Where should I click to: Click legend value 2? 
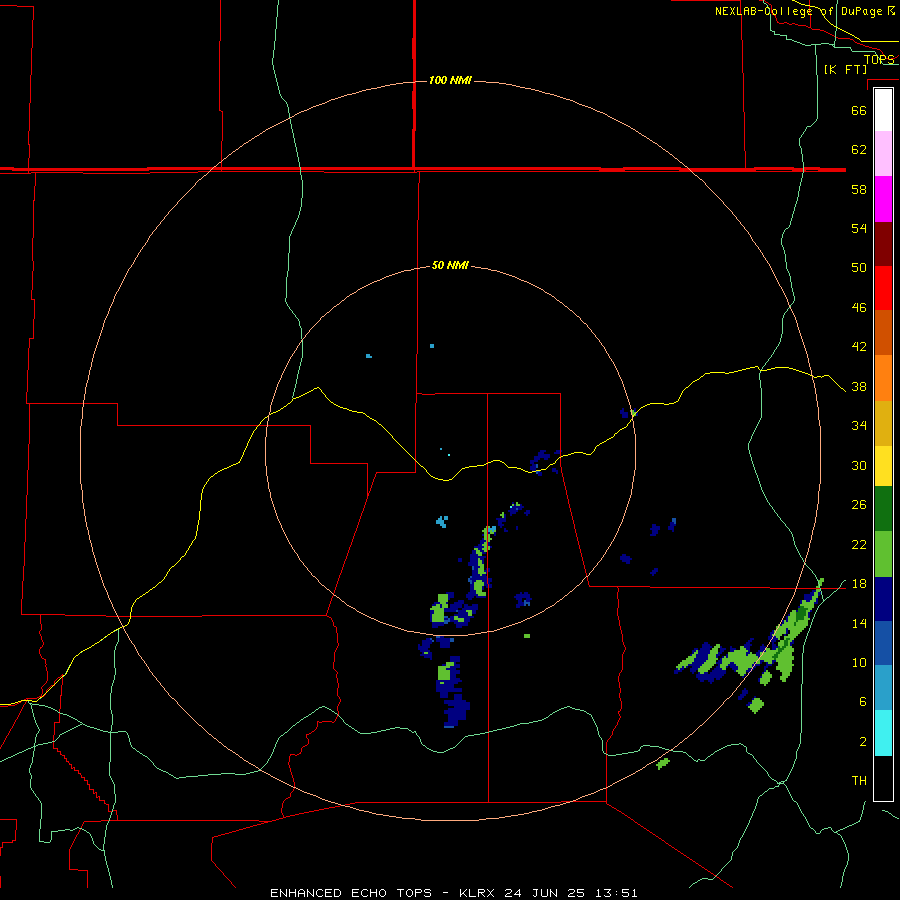(862, 742)
